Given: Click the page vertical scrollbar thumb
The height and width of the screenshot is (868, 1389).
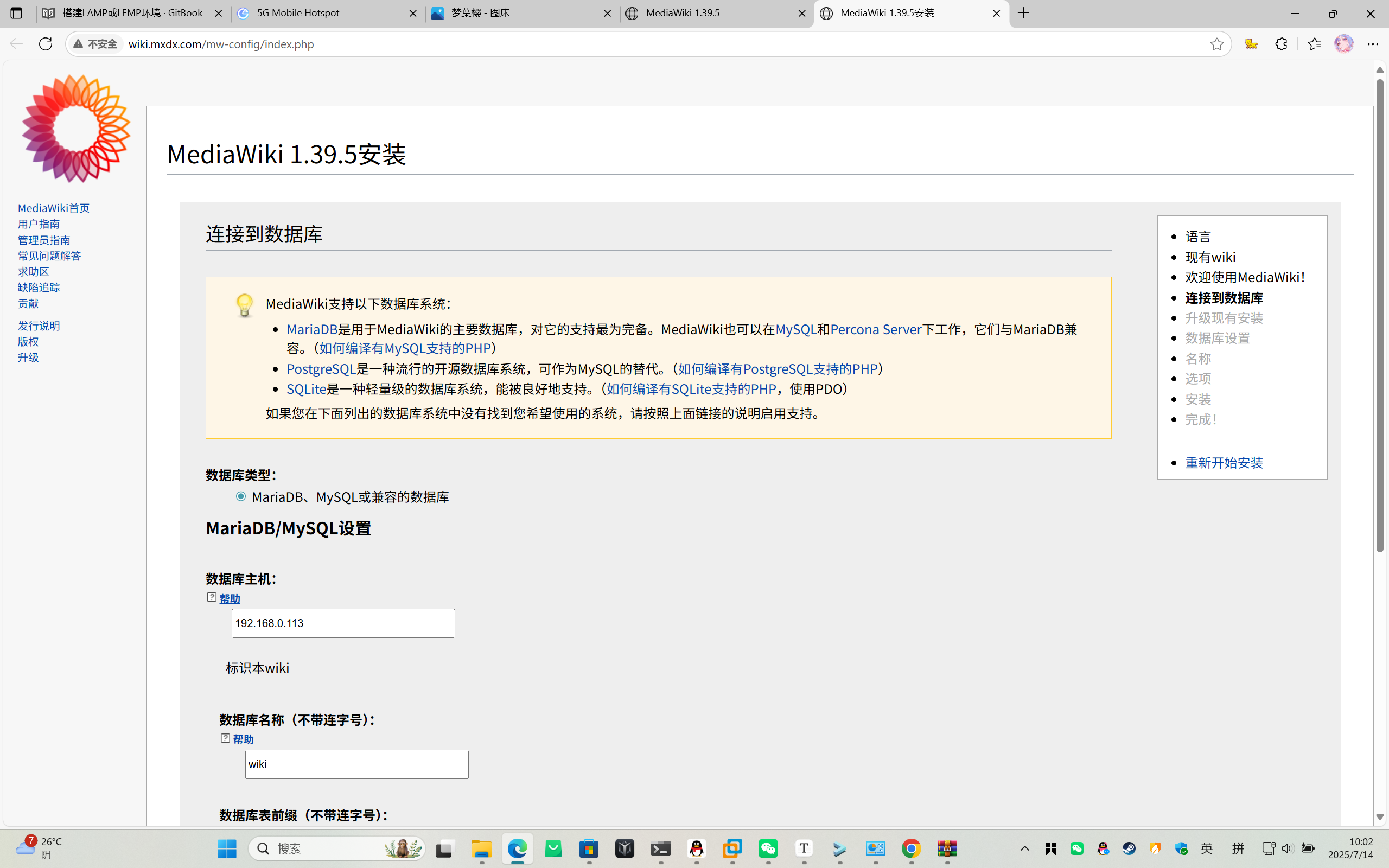Looking at the screenshot, I should [1380, 316].
